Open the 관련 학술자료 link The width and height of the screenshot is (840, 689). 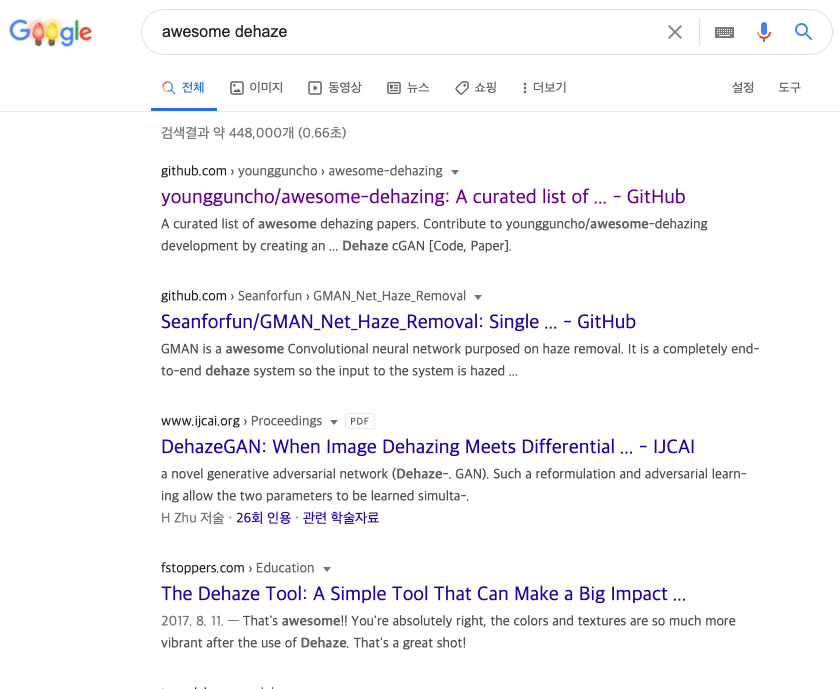click(341, 518)
